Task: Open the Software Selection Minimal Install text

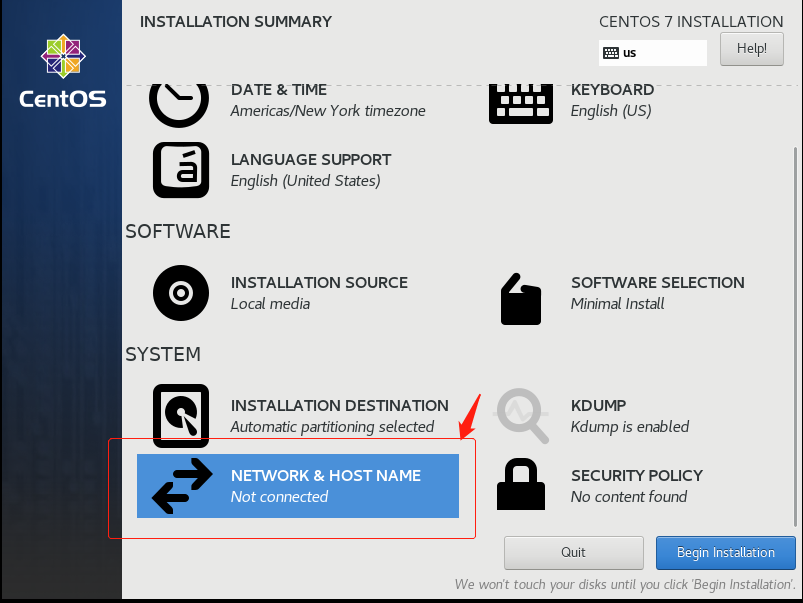Action: click(617, 304)
